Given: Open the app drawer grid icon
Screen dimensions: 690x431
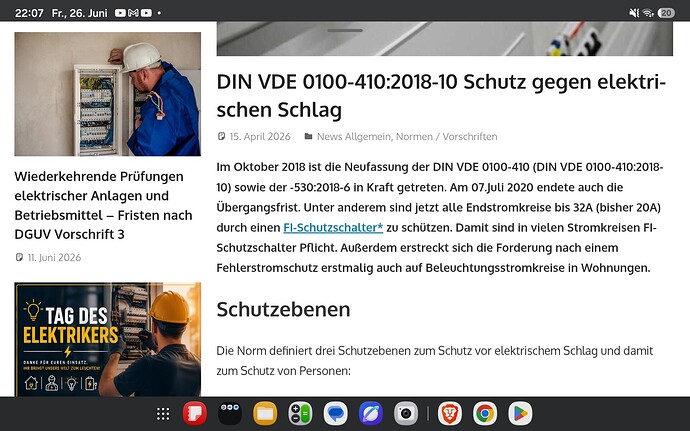Looking at the screenshot, I should click(x=163, y=414).
